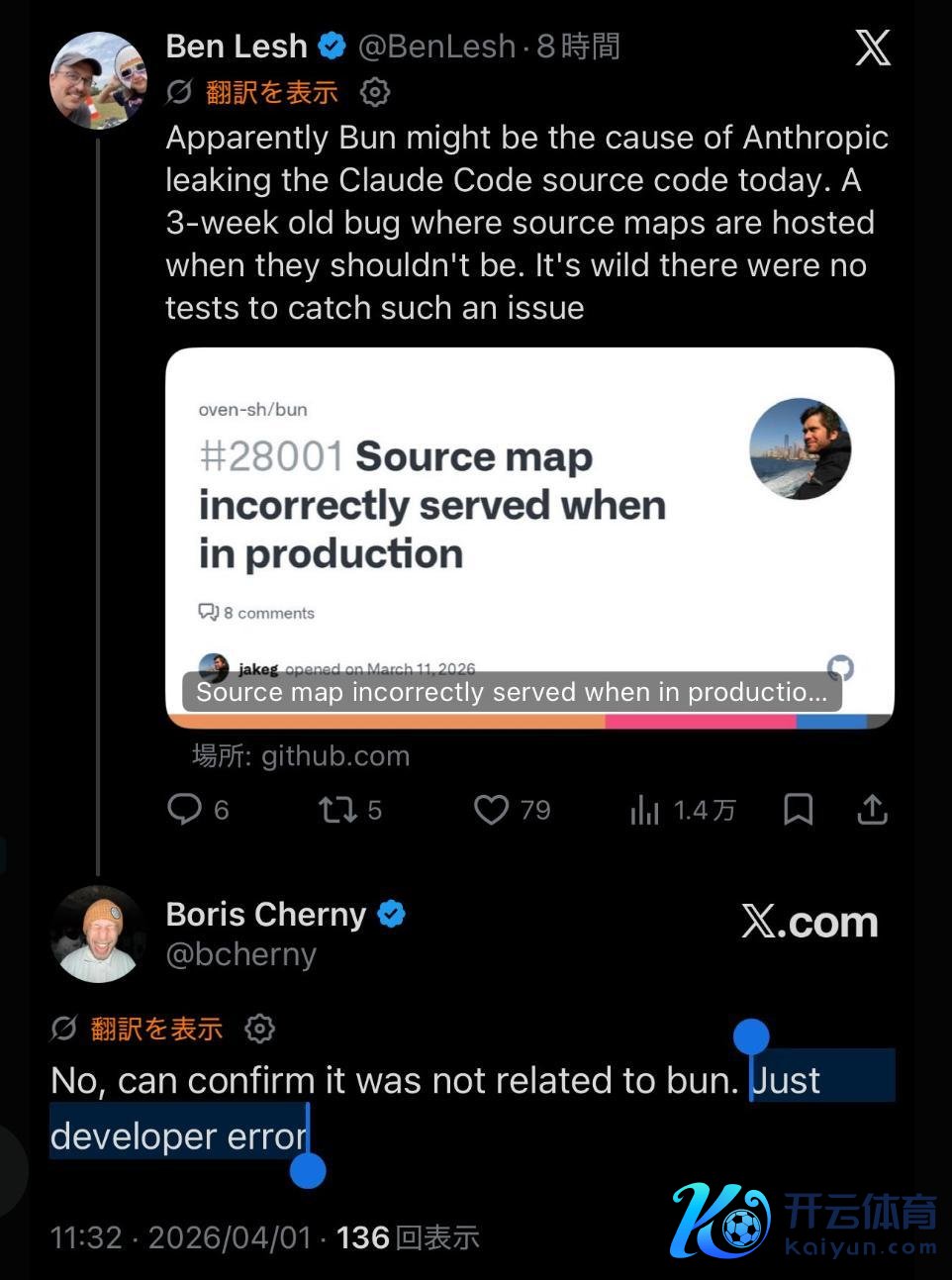Open Ben Lesh's profile picture
Viewport: 952px width, 1280px height.
pyautogui.click(x=97, y=81)
